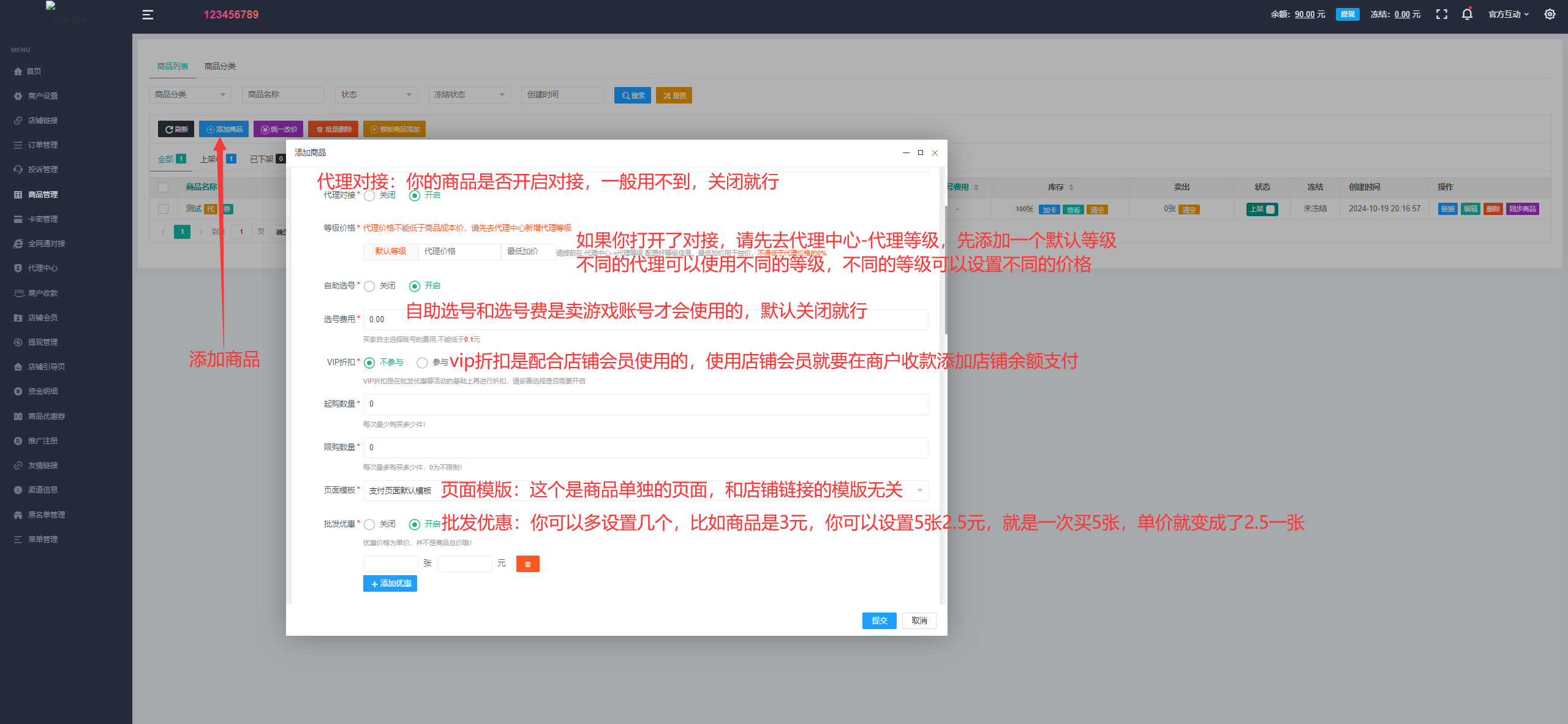Click the 搜索 button
Screen dimensions: 1568x724
[633, 96]
